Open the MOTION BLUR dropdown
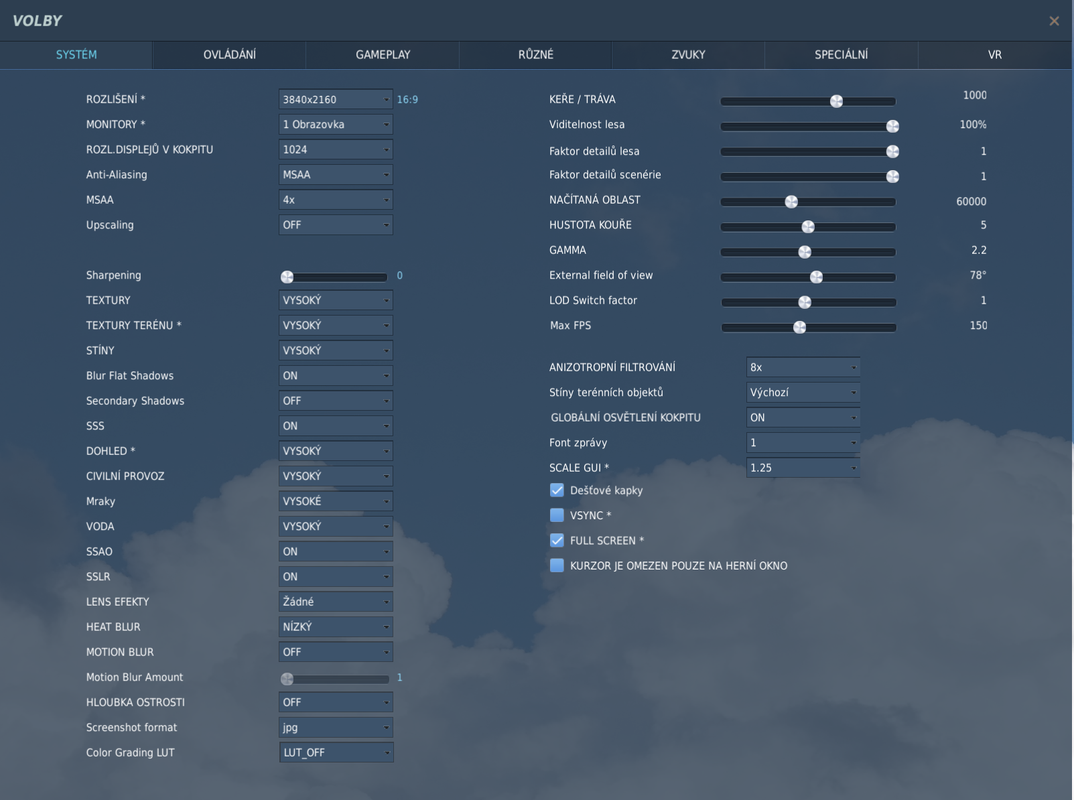This screenshot has width=1074, height=800. [x=336, y=652]
